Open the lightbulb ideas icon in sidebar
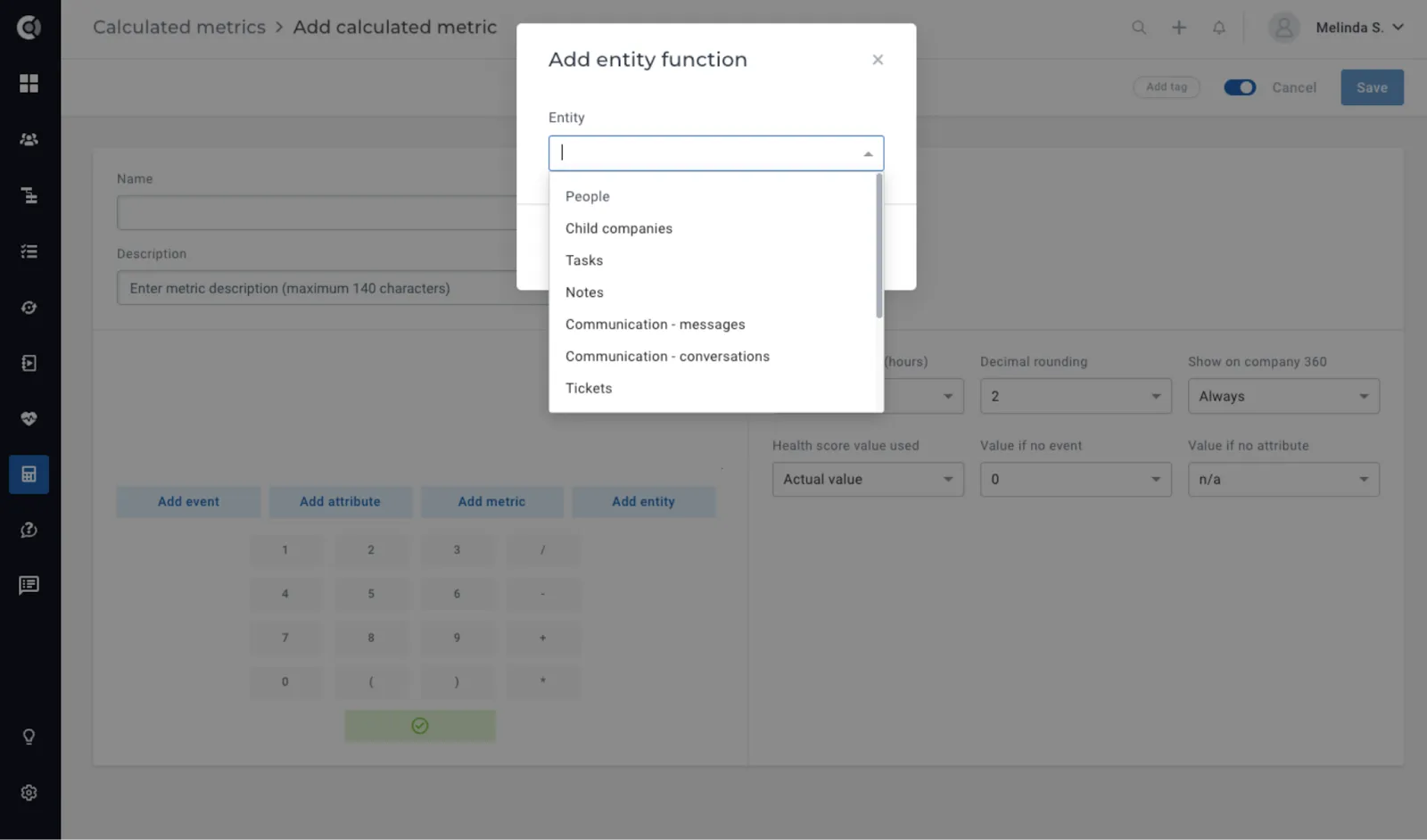The height and width of the screenshot is (840, 1427). (x=29, y=737)
